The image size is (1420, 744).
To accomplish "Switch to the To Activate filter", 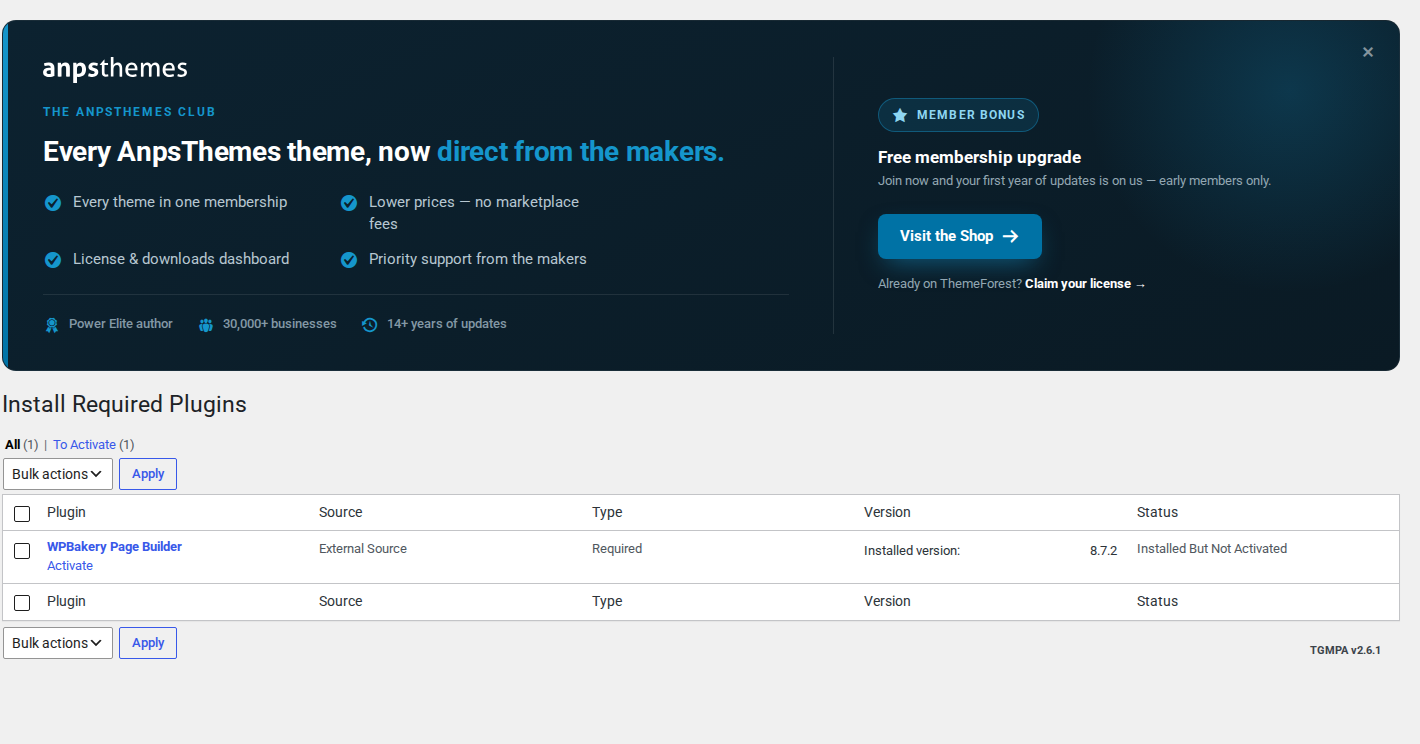I will click(84, 445).
